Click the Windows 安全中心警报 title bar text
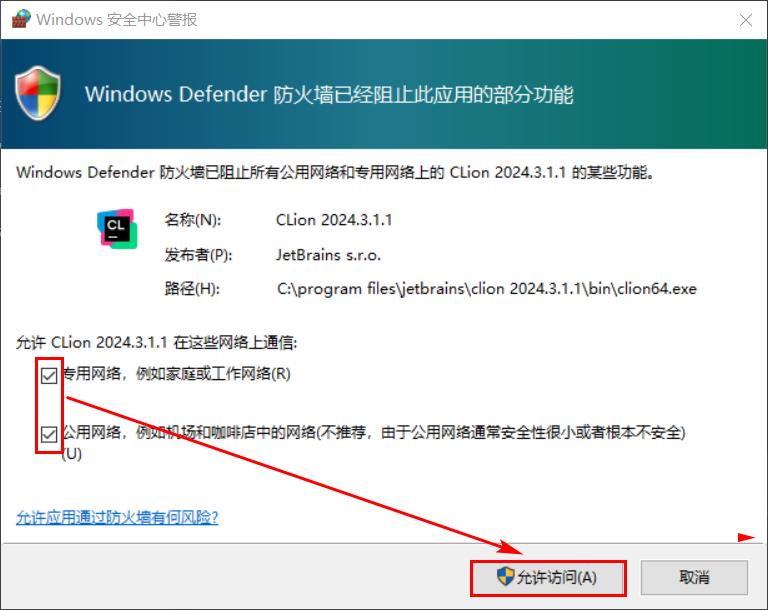 pos(117,20)
